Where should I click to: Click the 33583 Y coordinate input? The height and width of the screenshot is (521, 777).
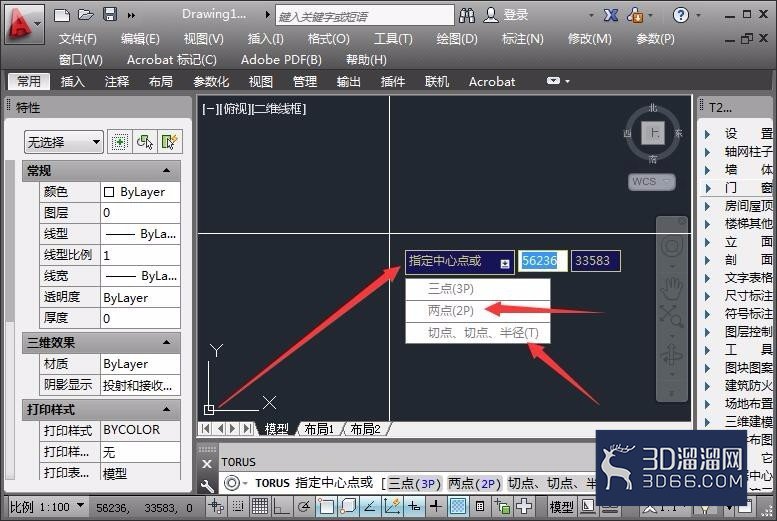coord(595,261)
